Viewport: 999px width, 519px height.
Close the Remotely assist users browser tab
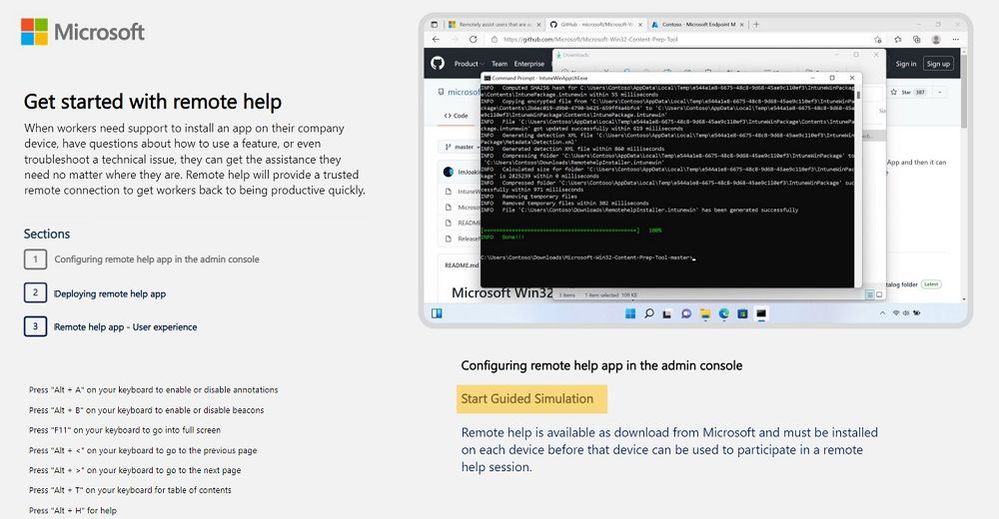tap(539, 25)
